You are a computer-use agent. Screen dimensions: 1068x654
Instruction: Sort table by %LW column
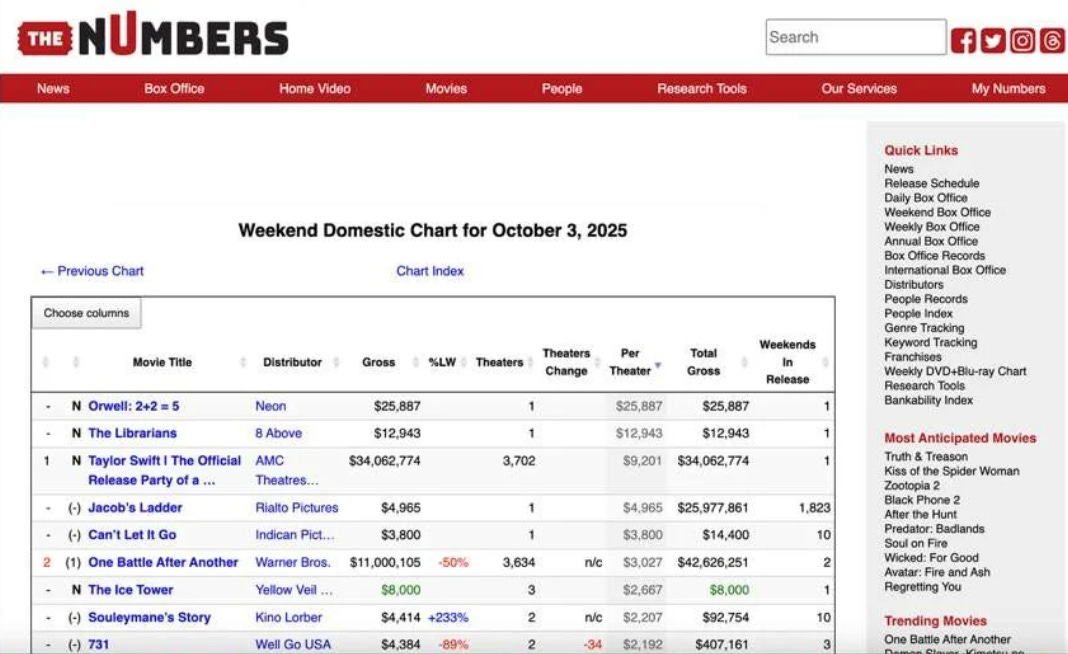(442, 362)
